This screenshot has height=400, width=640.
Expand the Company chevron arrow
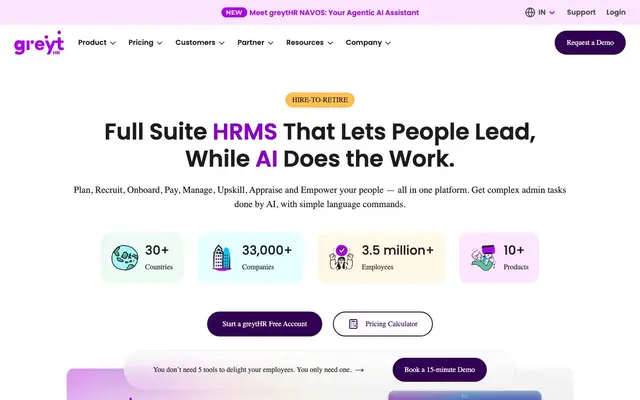click(388, 43)
